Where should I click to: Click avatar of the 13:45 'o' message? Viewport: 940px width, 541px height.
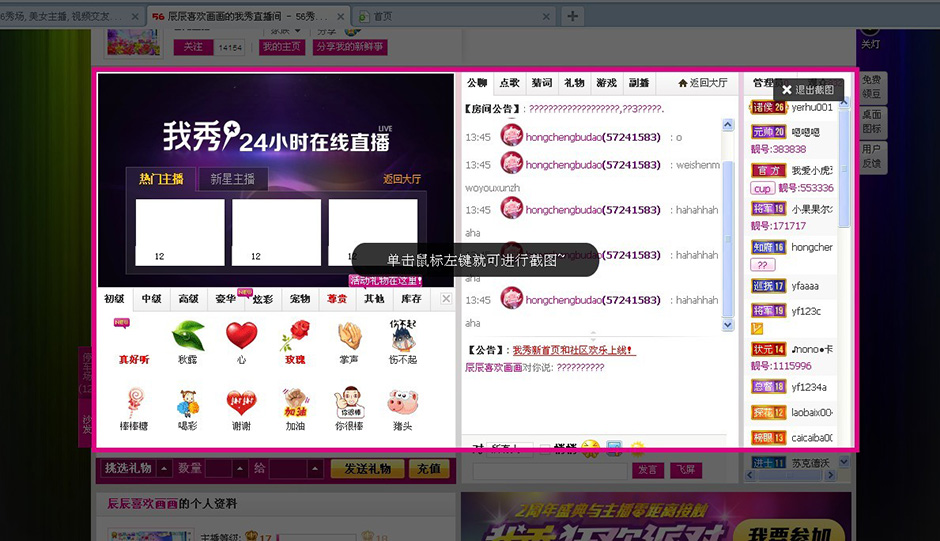pyautogui.click(x=512, y=136)
